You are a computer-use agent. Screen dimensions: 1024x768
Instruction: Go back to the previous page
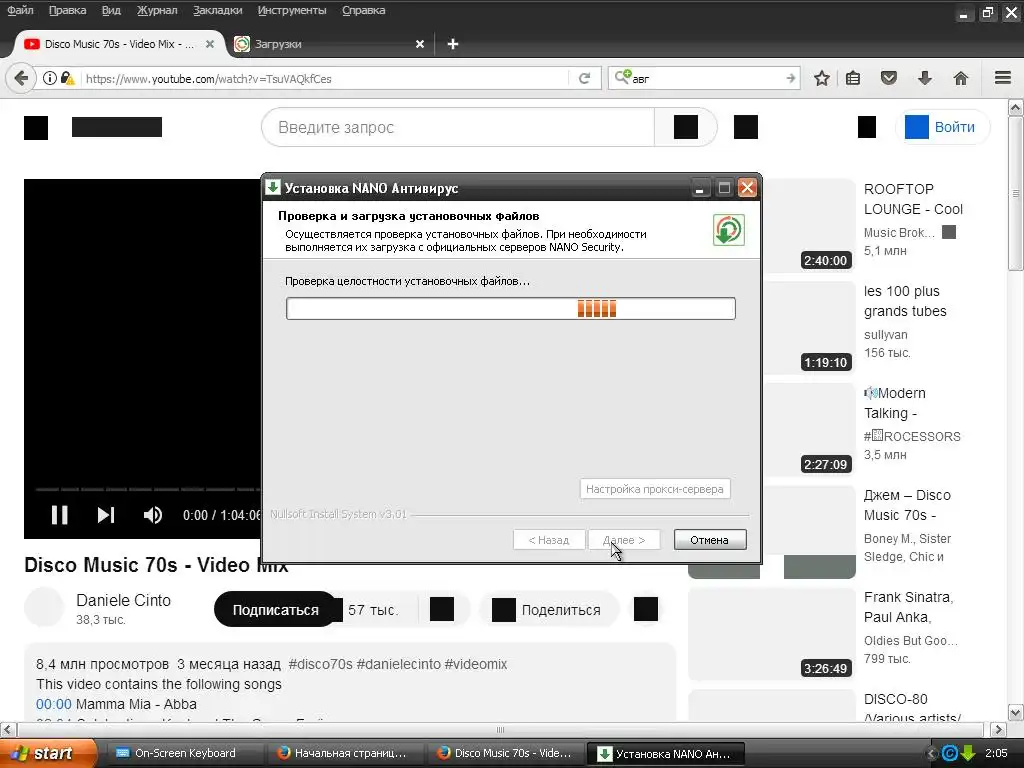[x=21, y=78]
